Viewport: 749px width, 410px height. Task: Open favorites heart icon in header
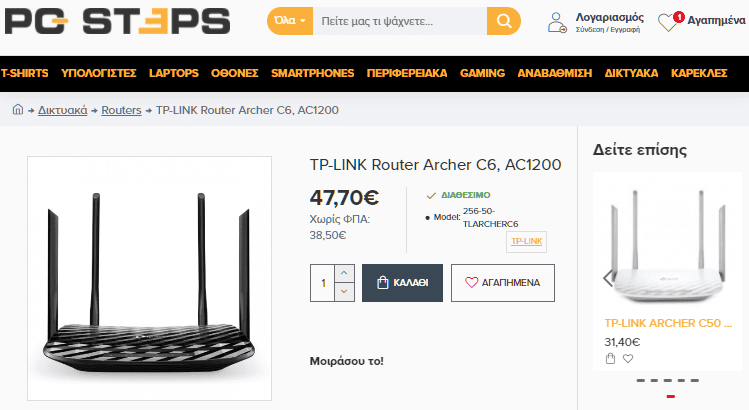click(668, 22)
